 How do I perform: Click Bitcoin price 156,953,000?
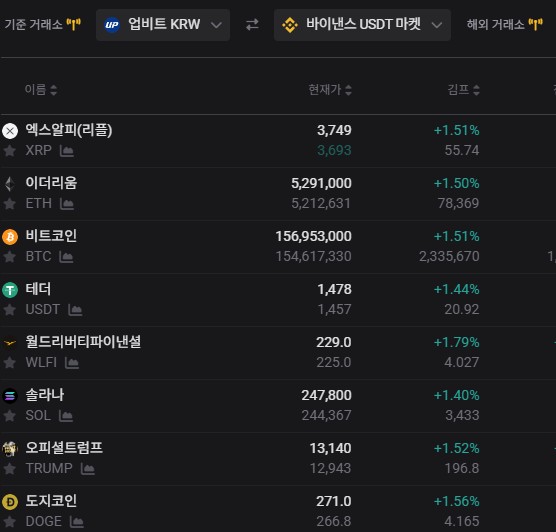coord(313,236)
